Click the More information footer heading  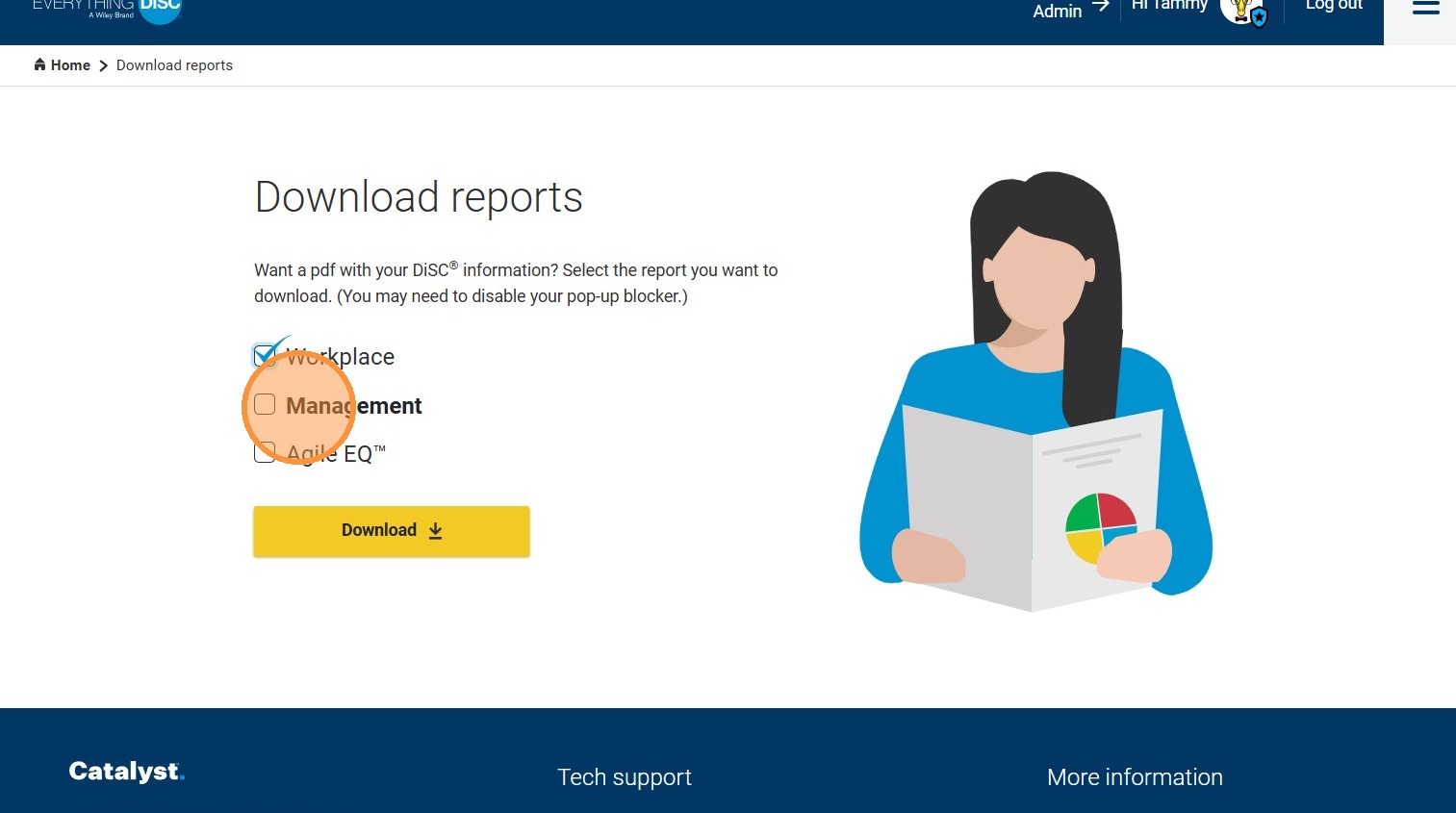(1135, 777)
